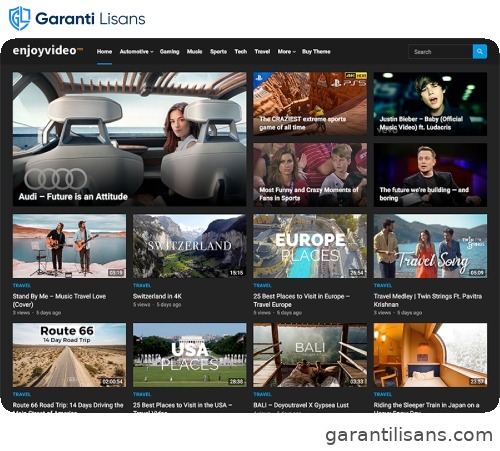Click TRAVEL tag above 25 Best Places Europe

click(262, 285)
